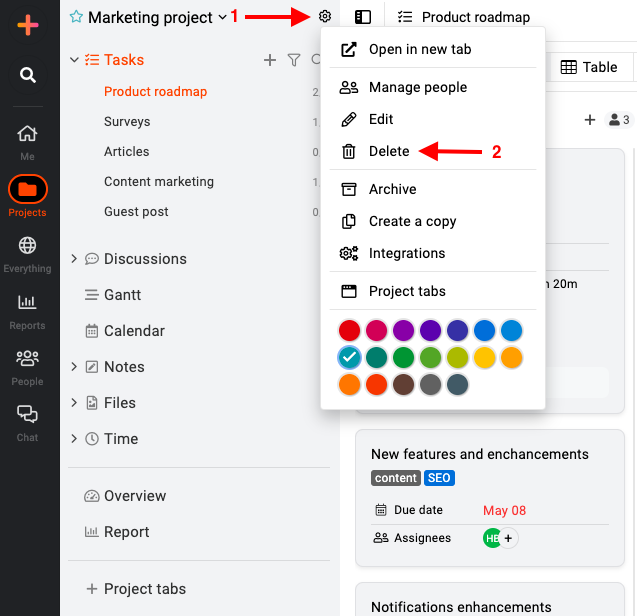Toggle the sidebar panel layout icon
The height and width of the screenshot is (616, 637).
(363, 17)
